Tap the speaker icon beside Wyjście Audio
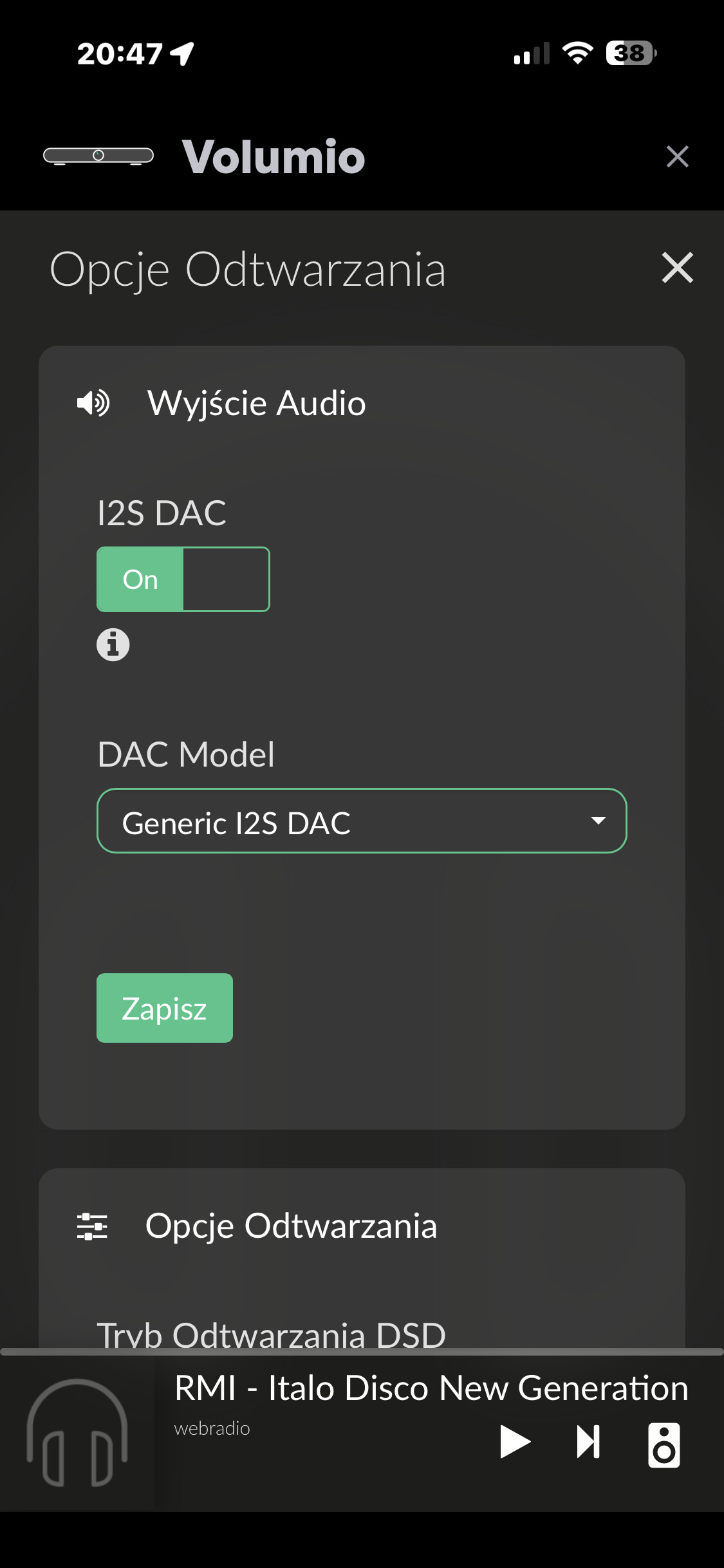The width and height of the screenshot is (724, 1568). click(x=93, y=404)
